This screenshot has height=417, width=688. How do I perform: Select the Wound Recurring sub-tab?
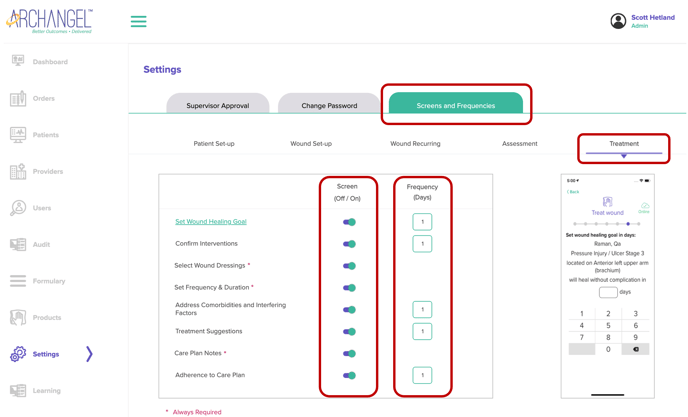coord(415,144)
